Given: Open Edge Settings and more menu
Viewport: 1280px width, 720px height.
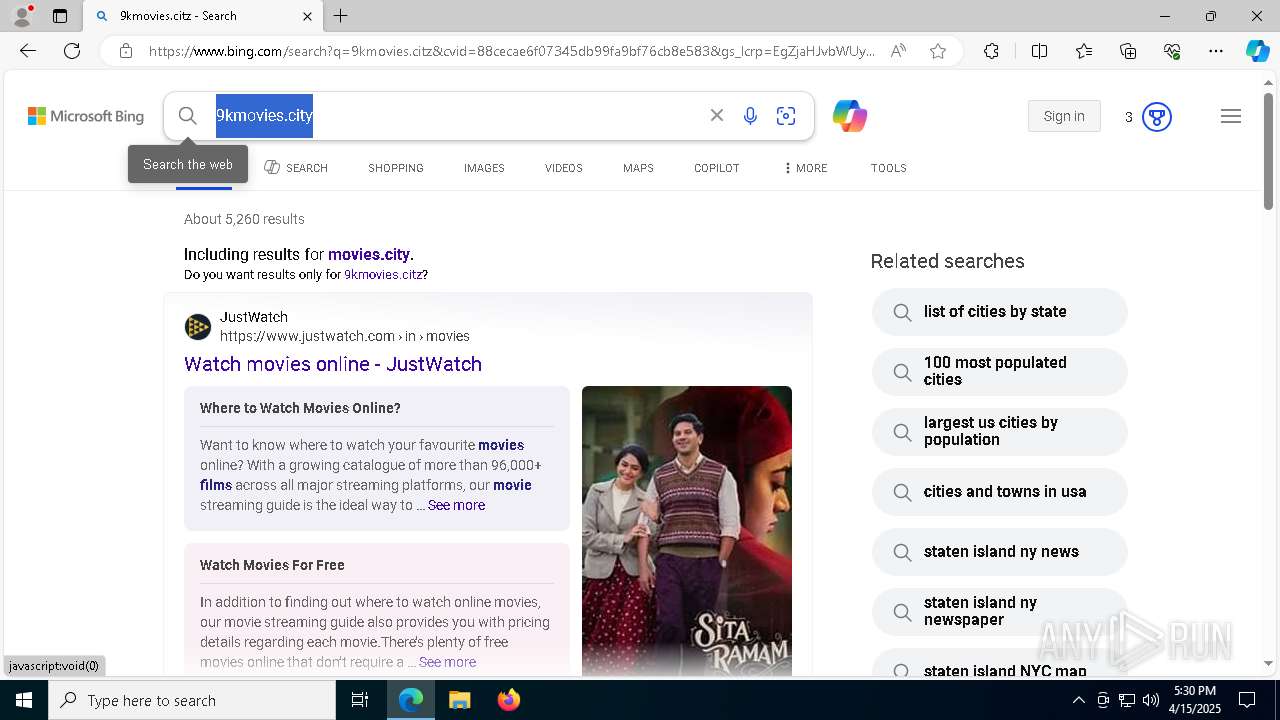Looking at the screenshot, I should pos(1216,51).
